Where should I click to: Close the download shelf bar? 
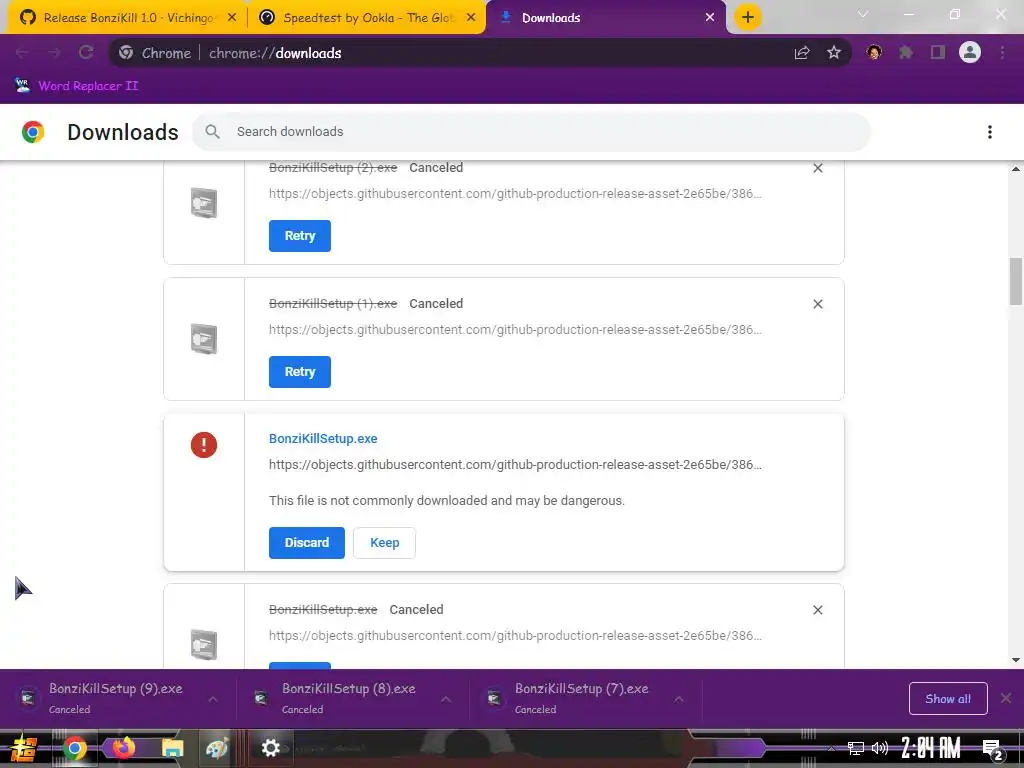(1006, 699)
